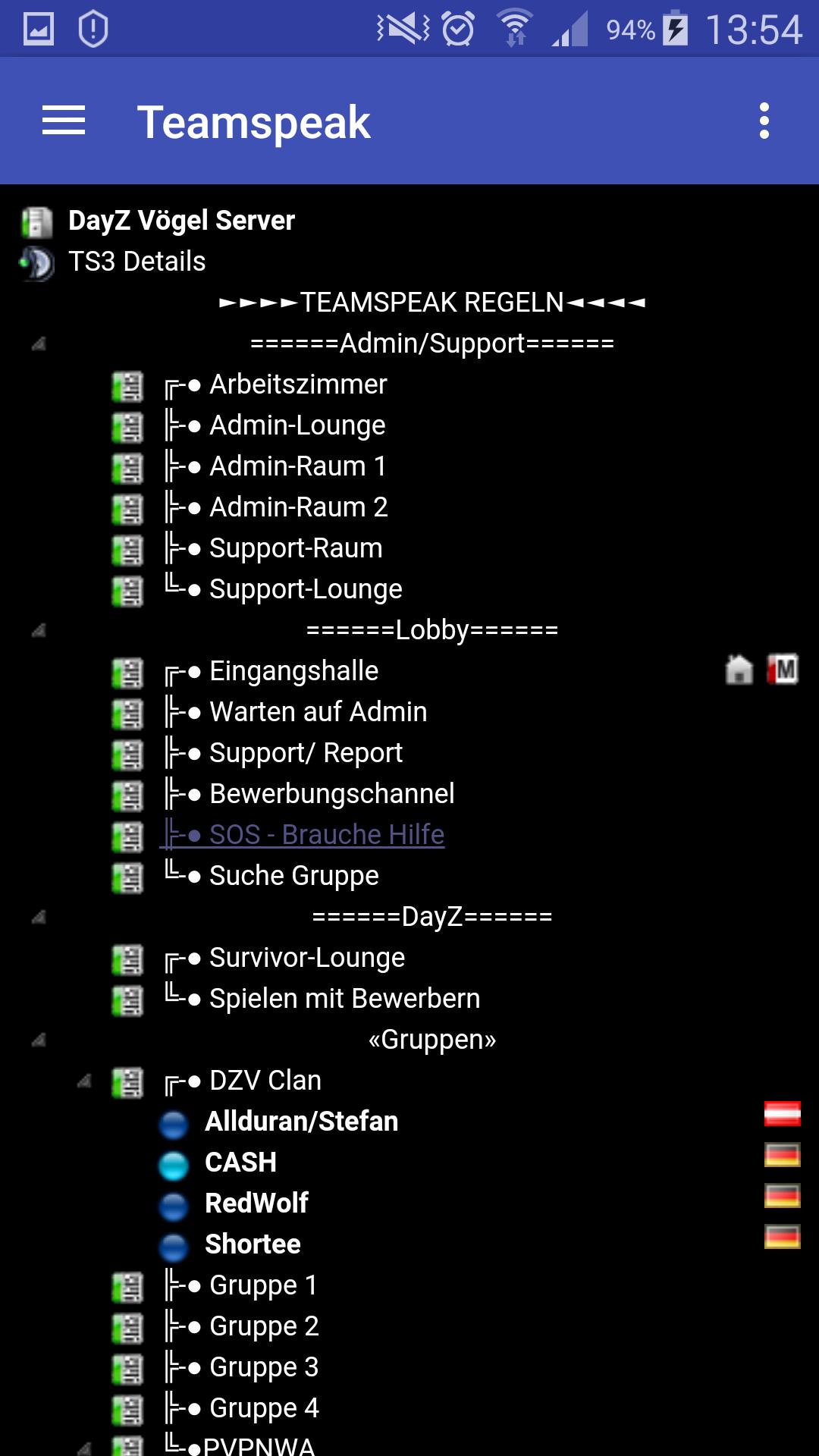819x1456 pixels.
Task: Collapse the DZV Clan channel
Action: point(84,1081)
